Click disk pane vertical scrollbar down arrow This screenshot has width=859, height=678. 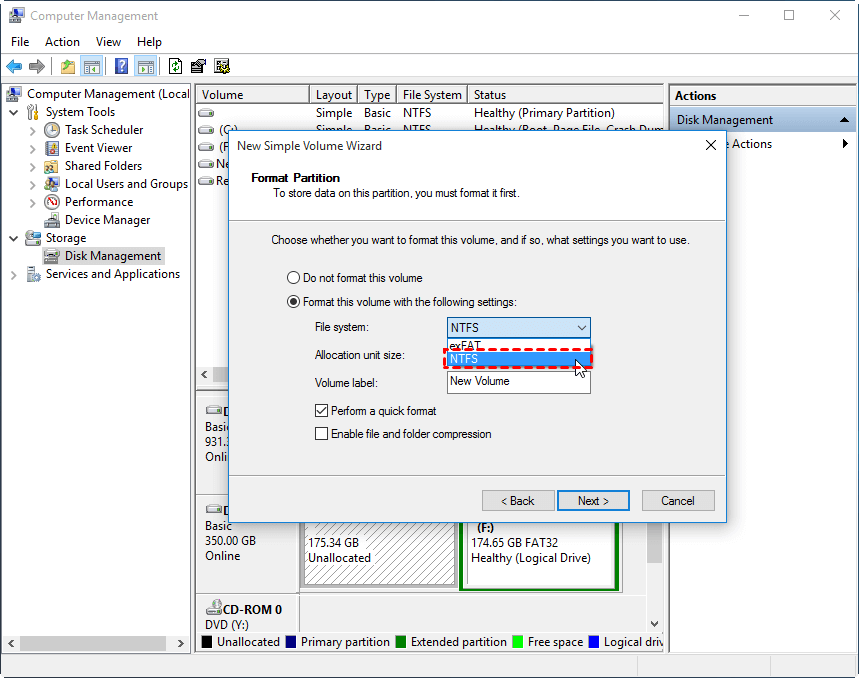click(x=654, y=624)
